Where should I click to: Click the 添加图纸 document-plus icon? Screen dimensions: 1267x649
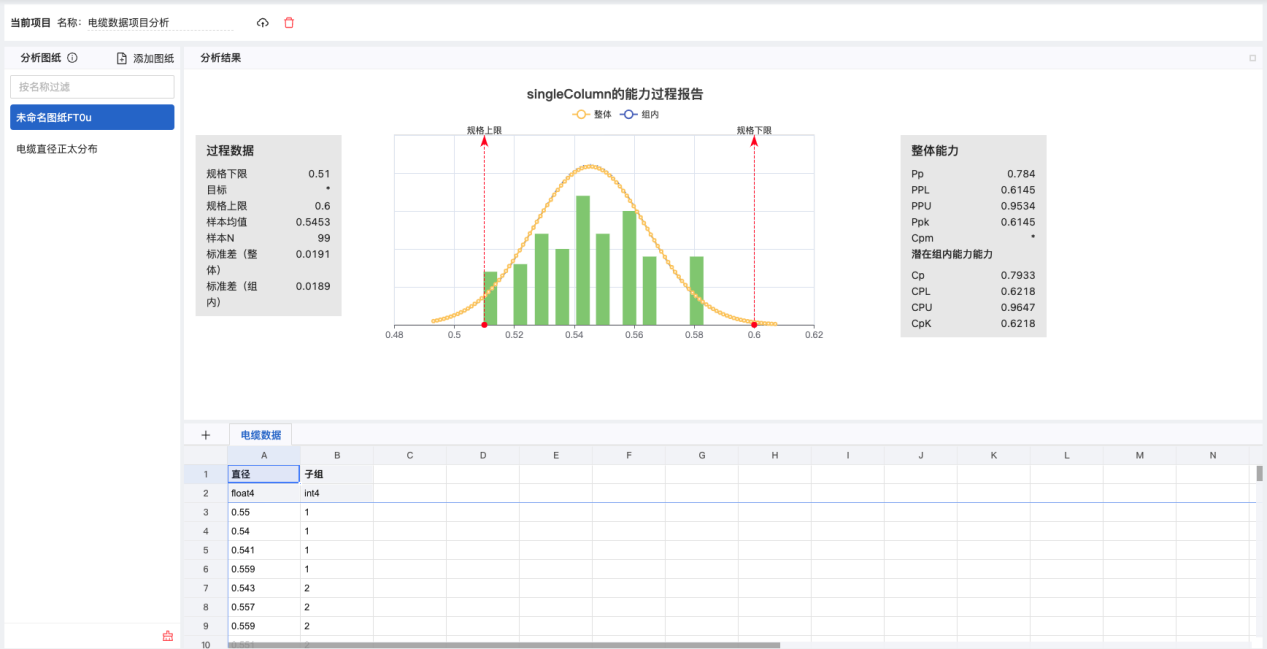coord(122,58)
